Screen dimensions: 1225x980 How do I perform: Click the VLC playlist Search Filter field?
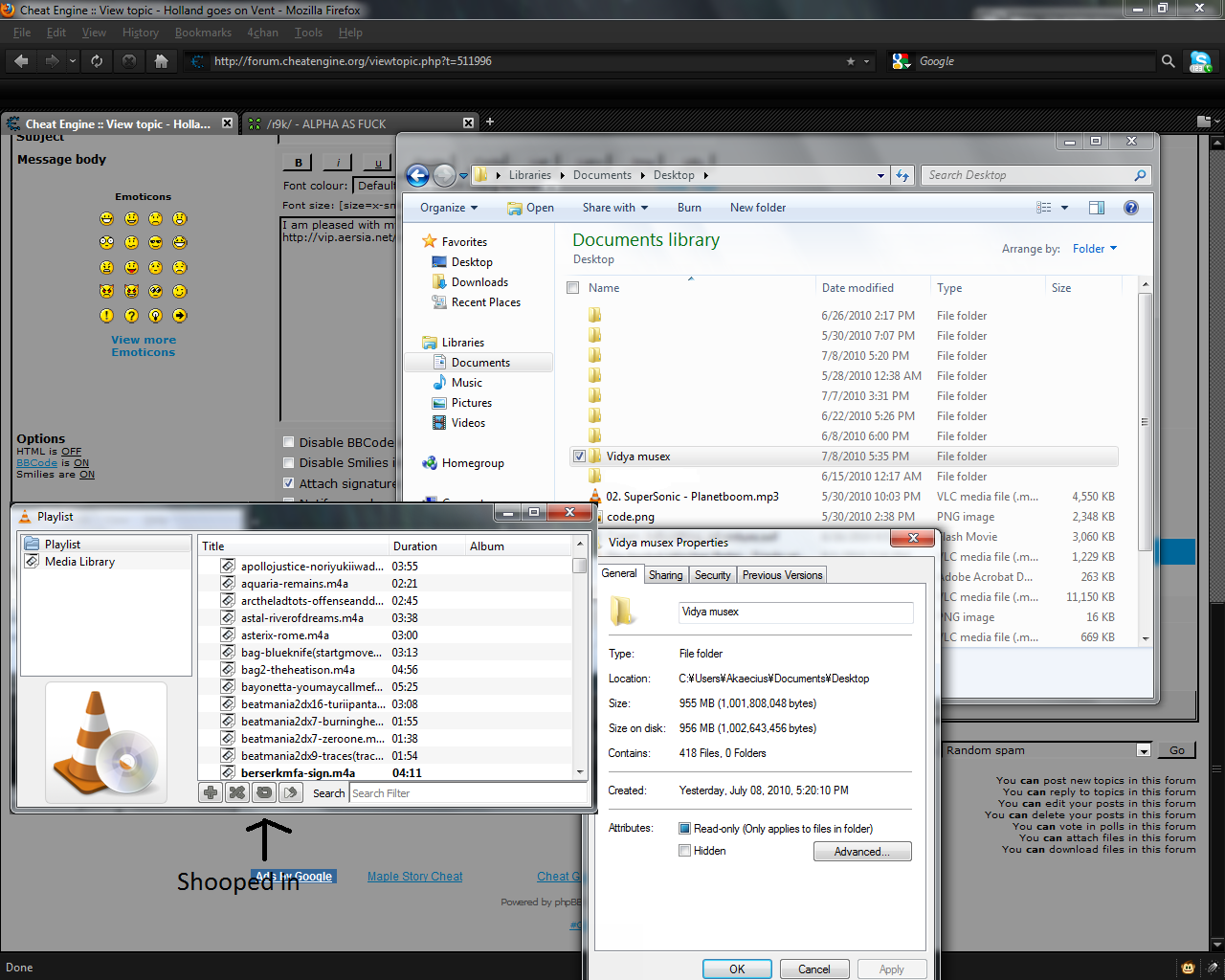click(468, 793)
